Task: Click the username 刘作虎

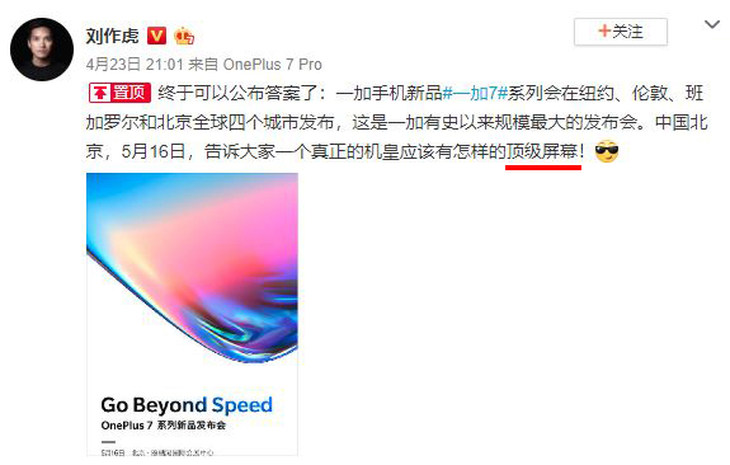Action: pos(112,36)
